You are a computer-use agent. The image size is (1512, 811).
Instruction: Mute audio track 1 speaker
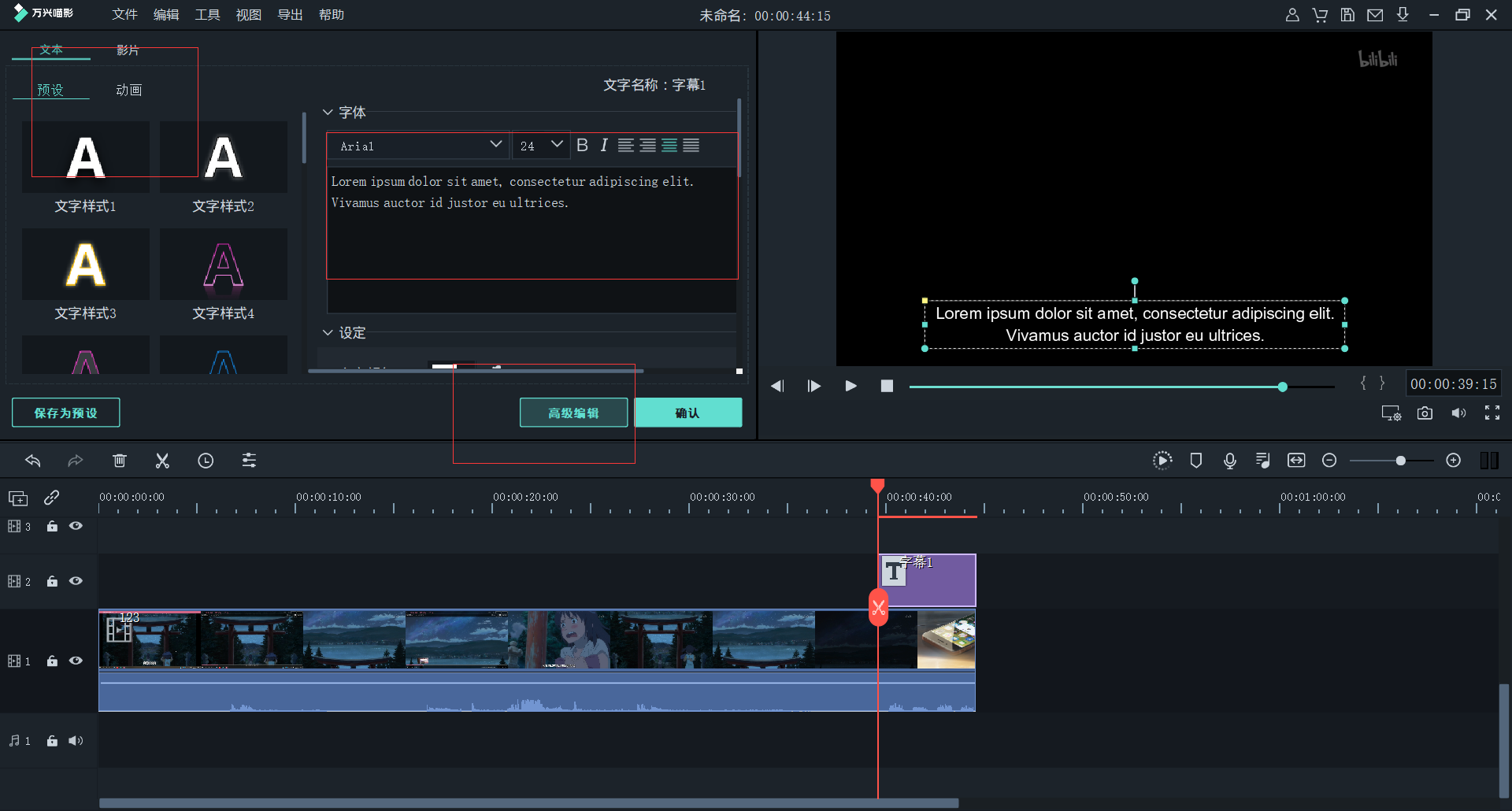pos(76,741)
